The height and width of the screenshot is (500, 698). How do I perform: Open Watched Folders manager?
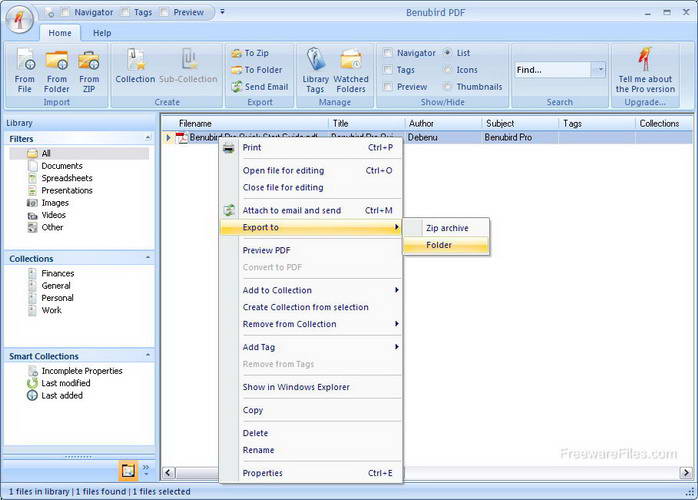coord(351,71)
